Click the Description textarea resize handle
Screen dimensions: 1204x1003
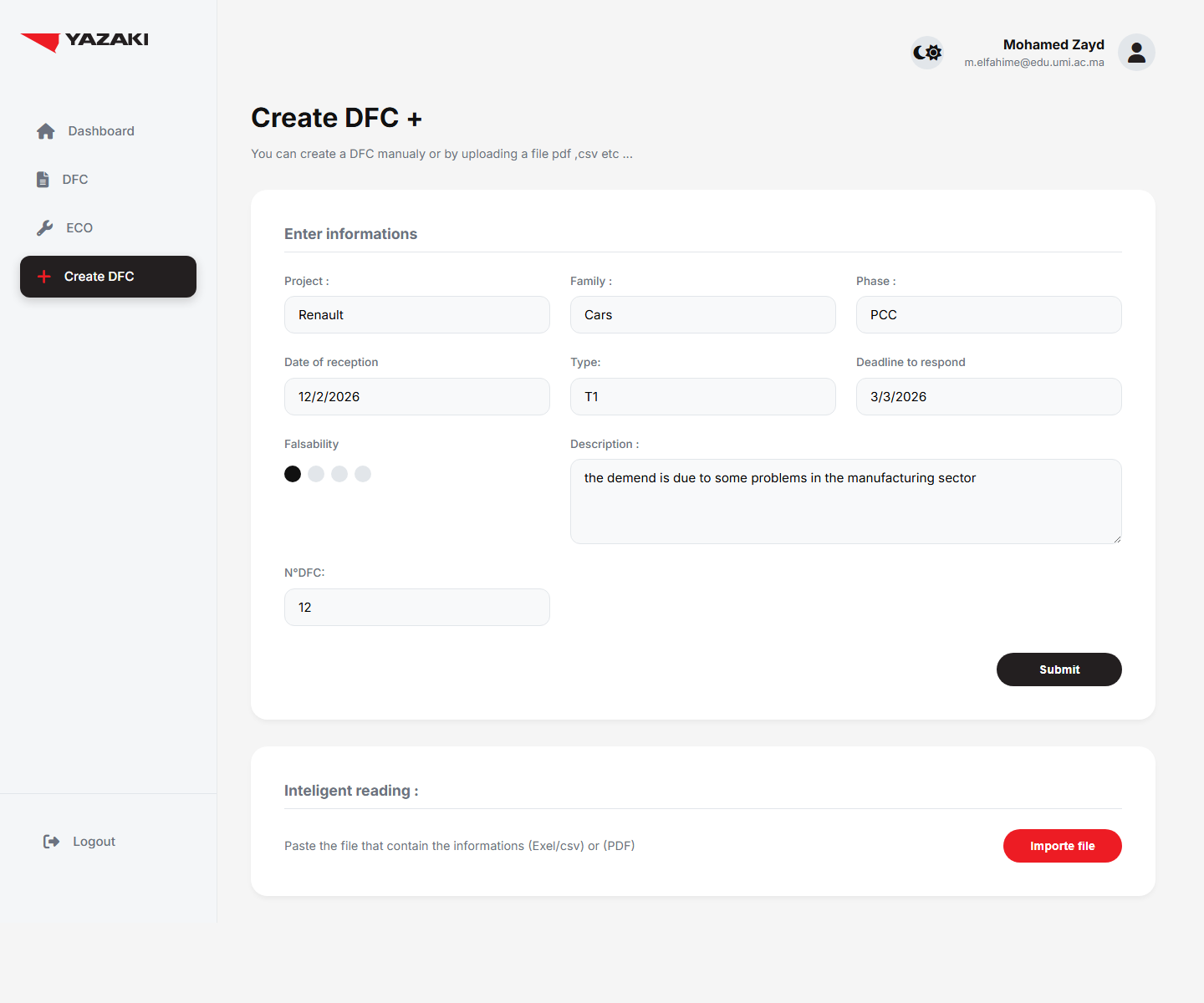[x=1116, y=538]
